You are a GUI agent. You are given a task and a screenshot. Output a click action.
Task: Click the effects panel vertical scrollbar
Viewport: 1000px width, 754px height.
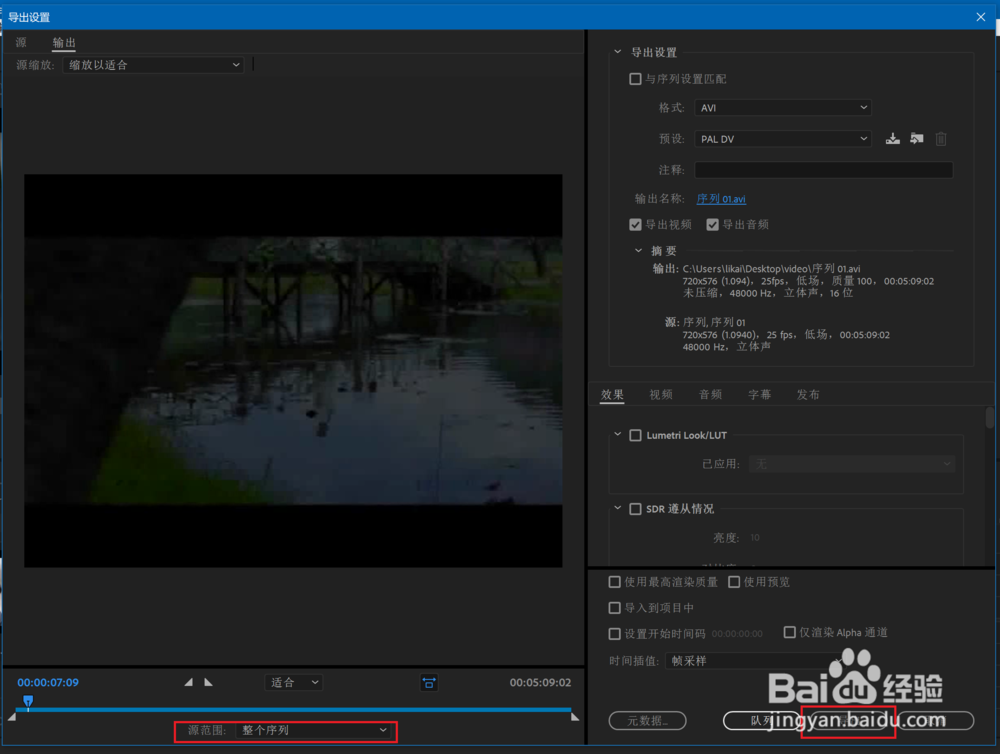990,418
